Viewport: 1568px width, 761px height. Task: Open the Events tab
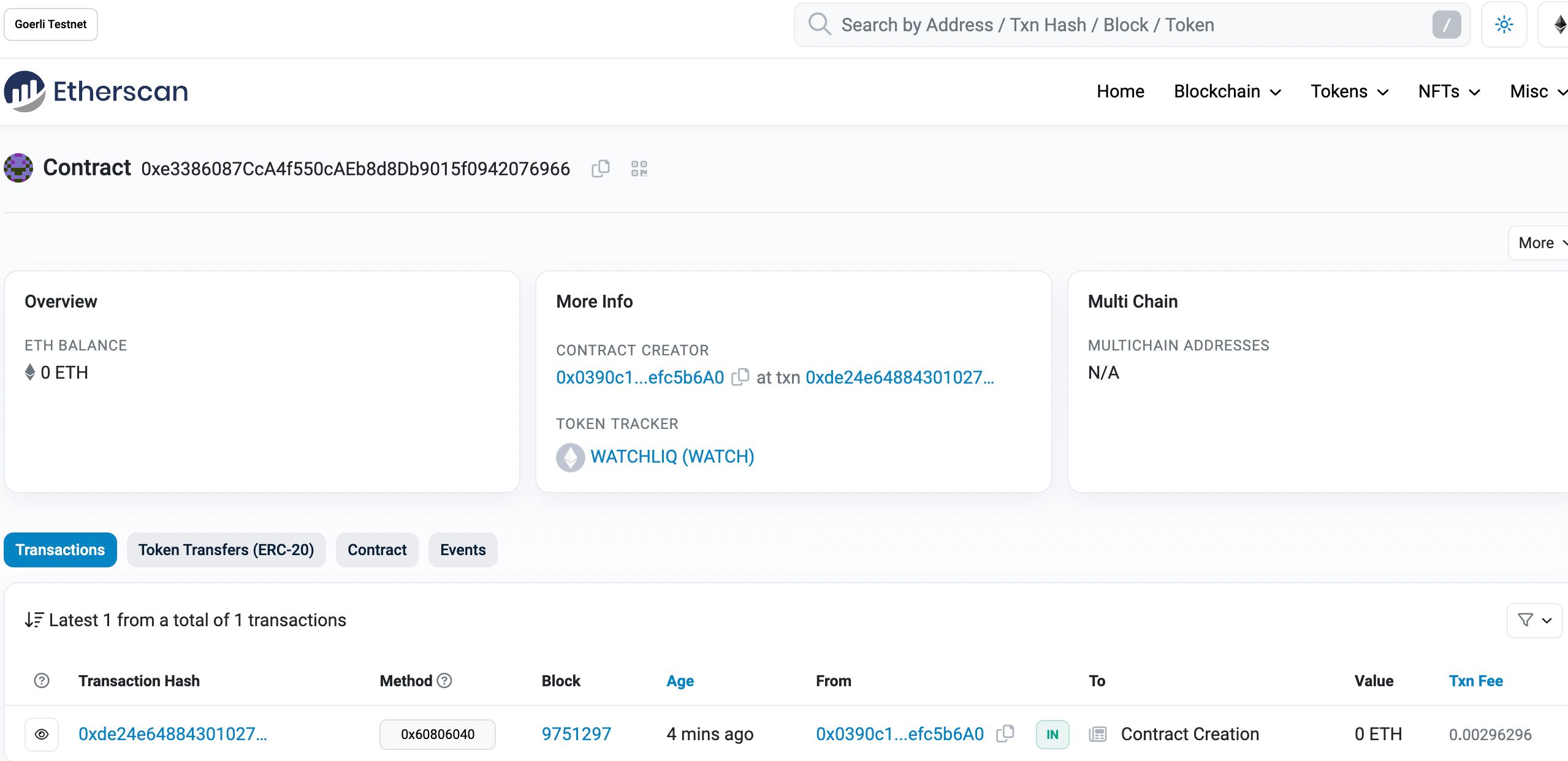coord(463,550)
